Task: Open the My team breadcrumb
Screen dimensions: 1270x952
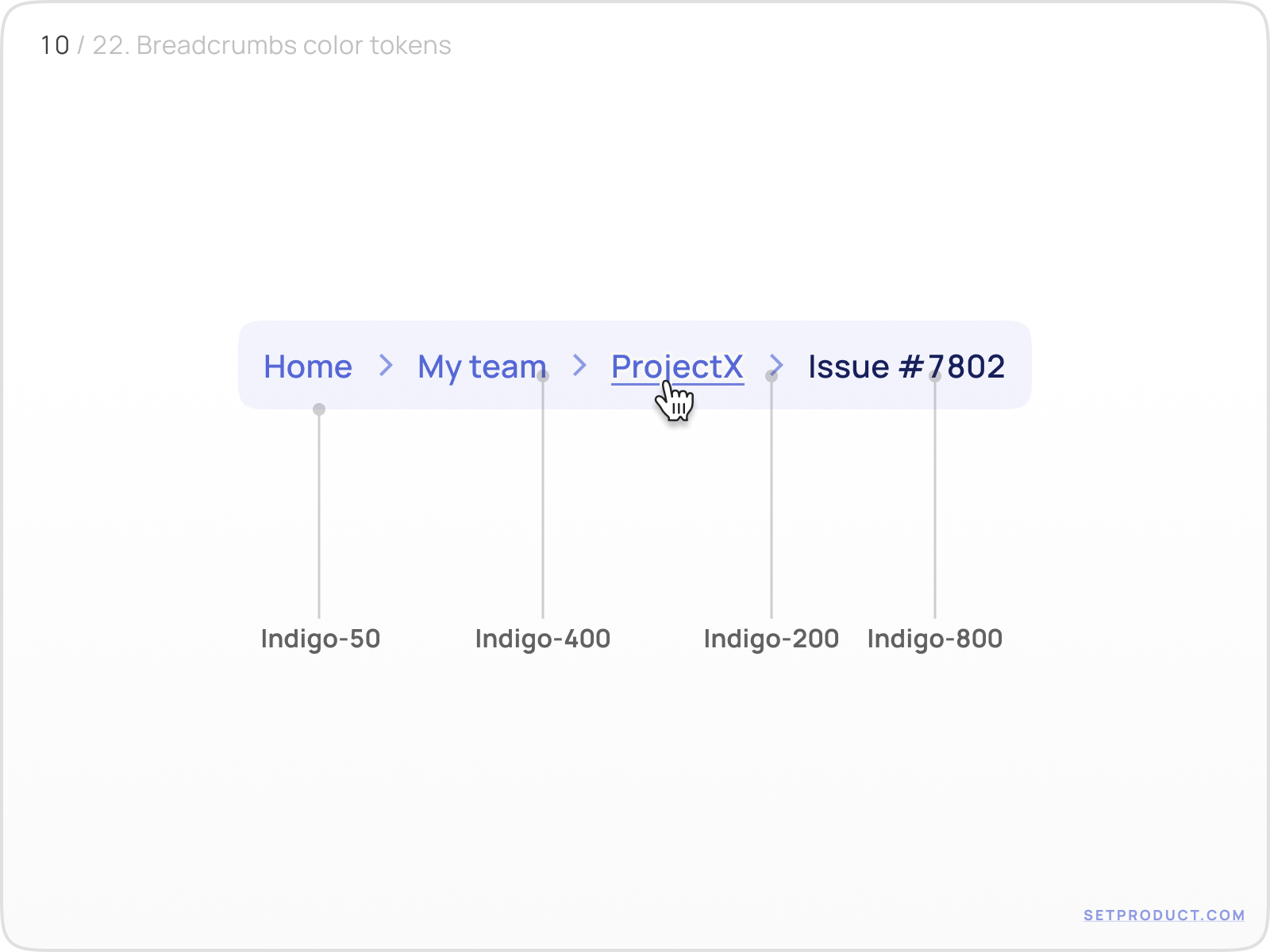Action: click(x=481, y=367)
